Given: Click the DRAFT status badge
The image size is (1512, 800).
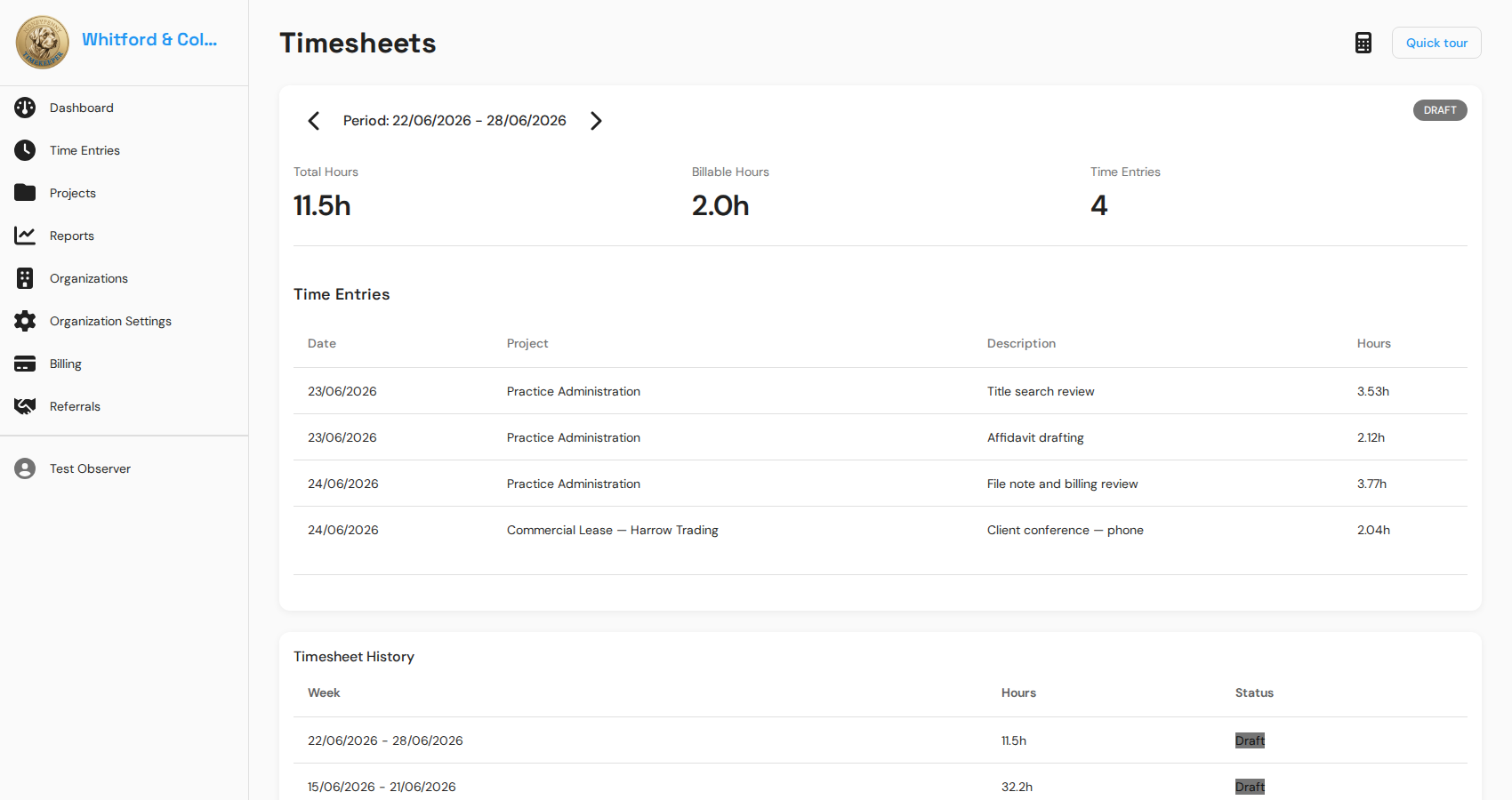Looking at the screenshot, I should pos(1440,110).
